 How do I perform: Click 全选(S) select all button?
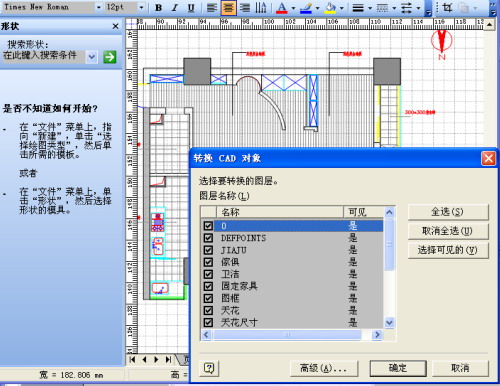tap(448, 212)
